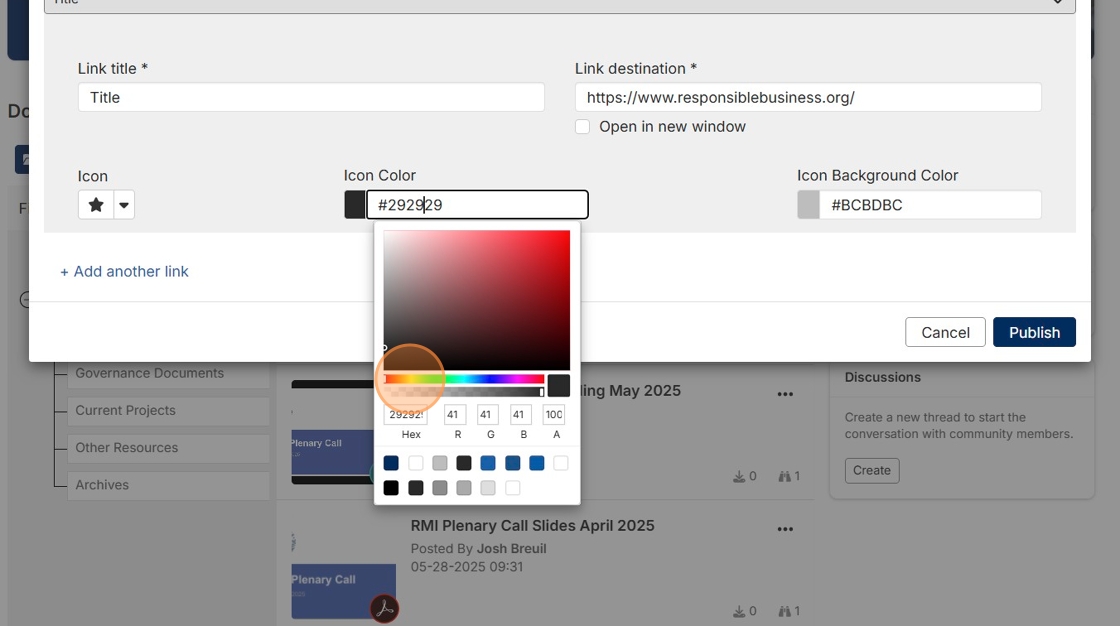Click PDF badge on April Plenary Call thumbnail
Viewport: 1120px width, 626px height.
[x=384, y=609]
